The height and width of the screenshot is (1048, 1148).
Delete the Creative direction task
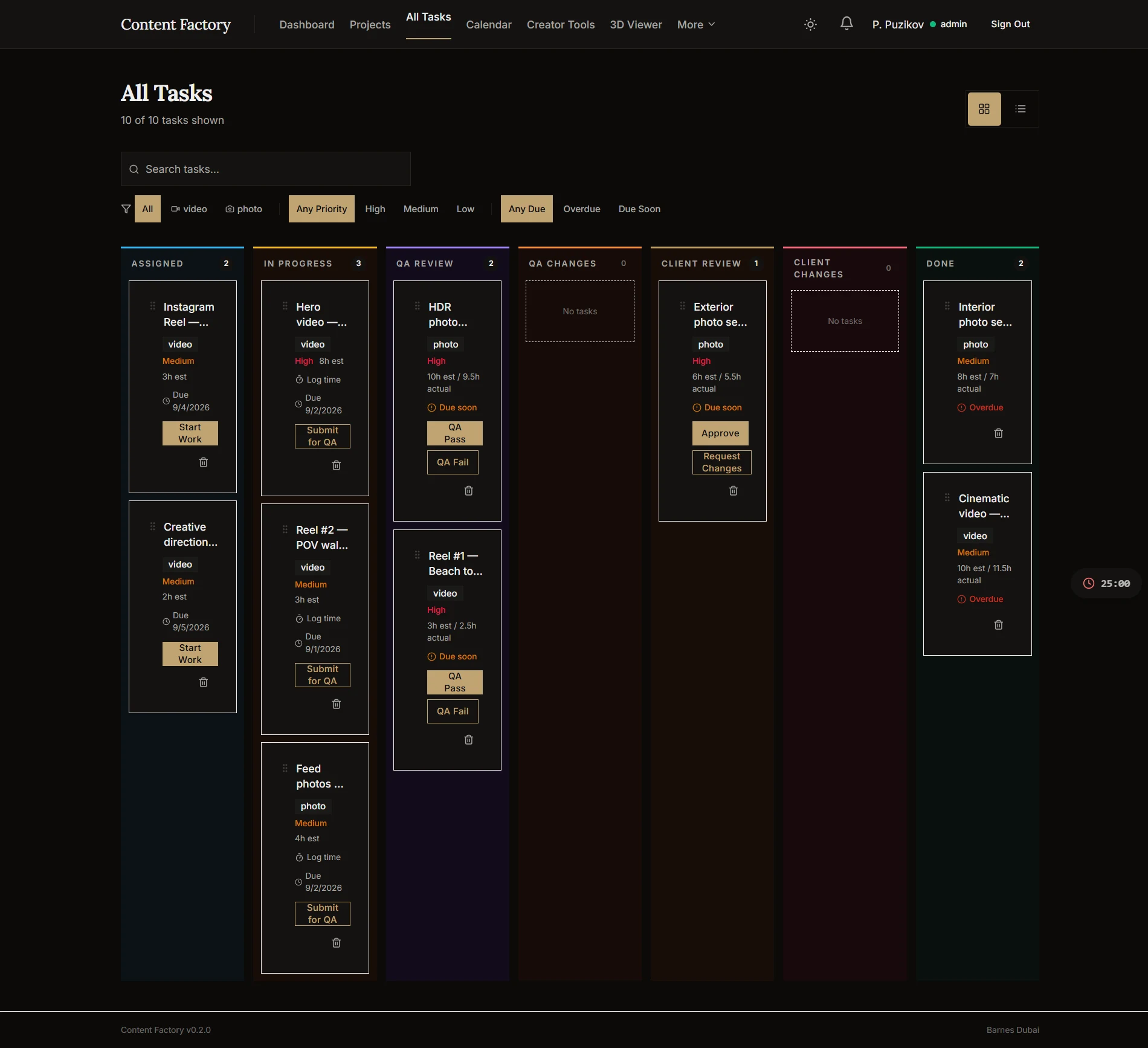(x=204, y=682)
